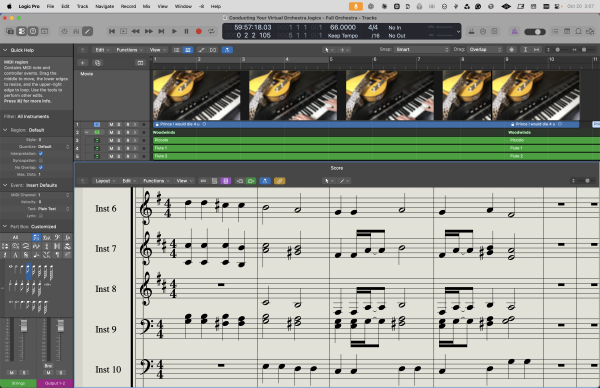Toggle Cycle mode button
600x388 pixels.
point(211,31)
